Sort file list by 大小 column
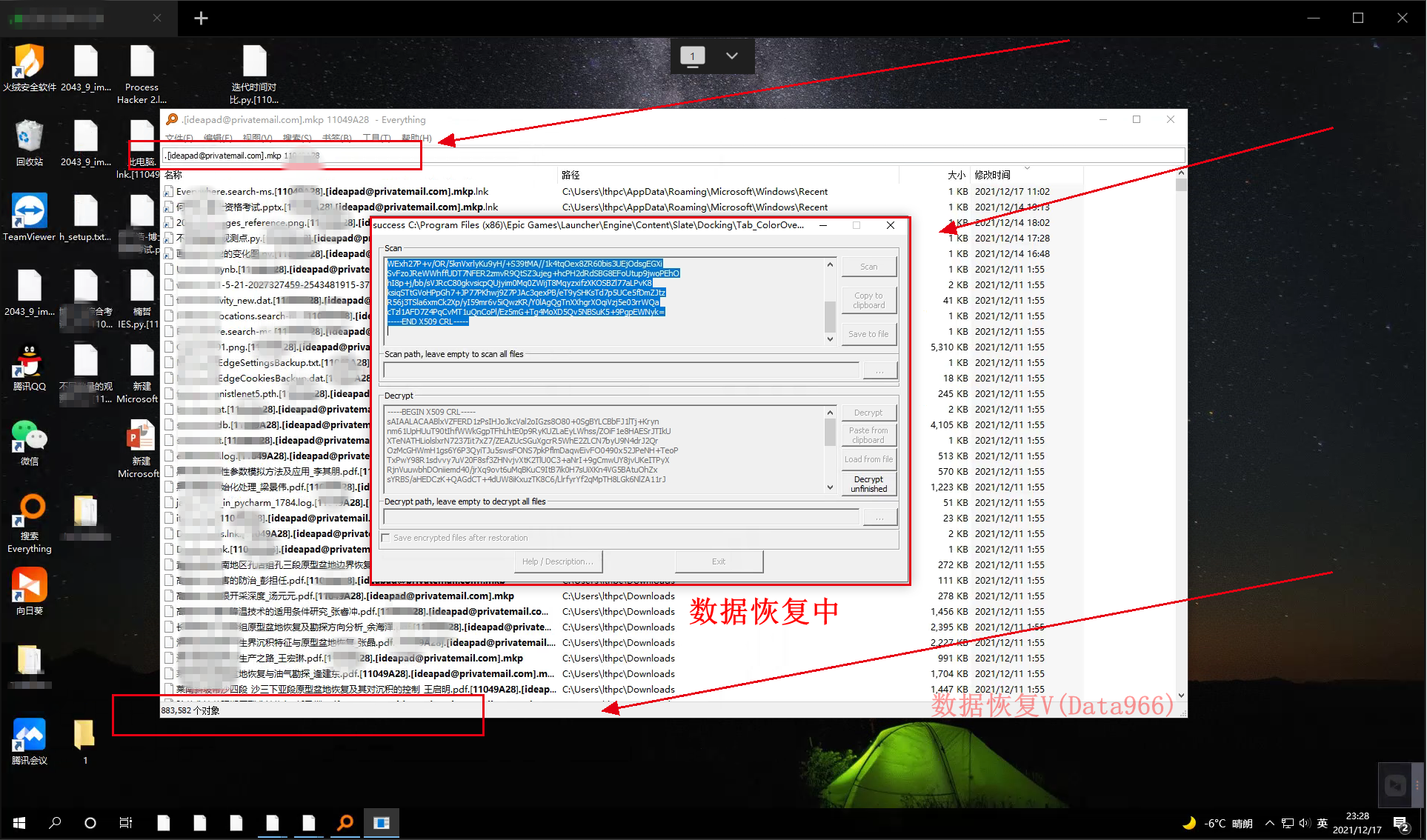The height and width of the screenshot is (840, 1427). coord(956,175)
